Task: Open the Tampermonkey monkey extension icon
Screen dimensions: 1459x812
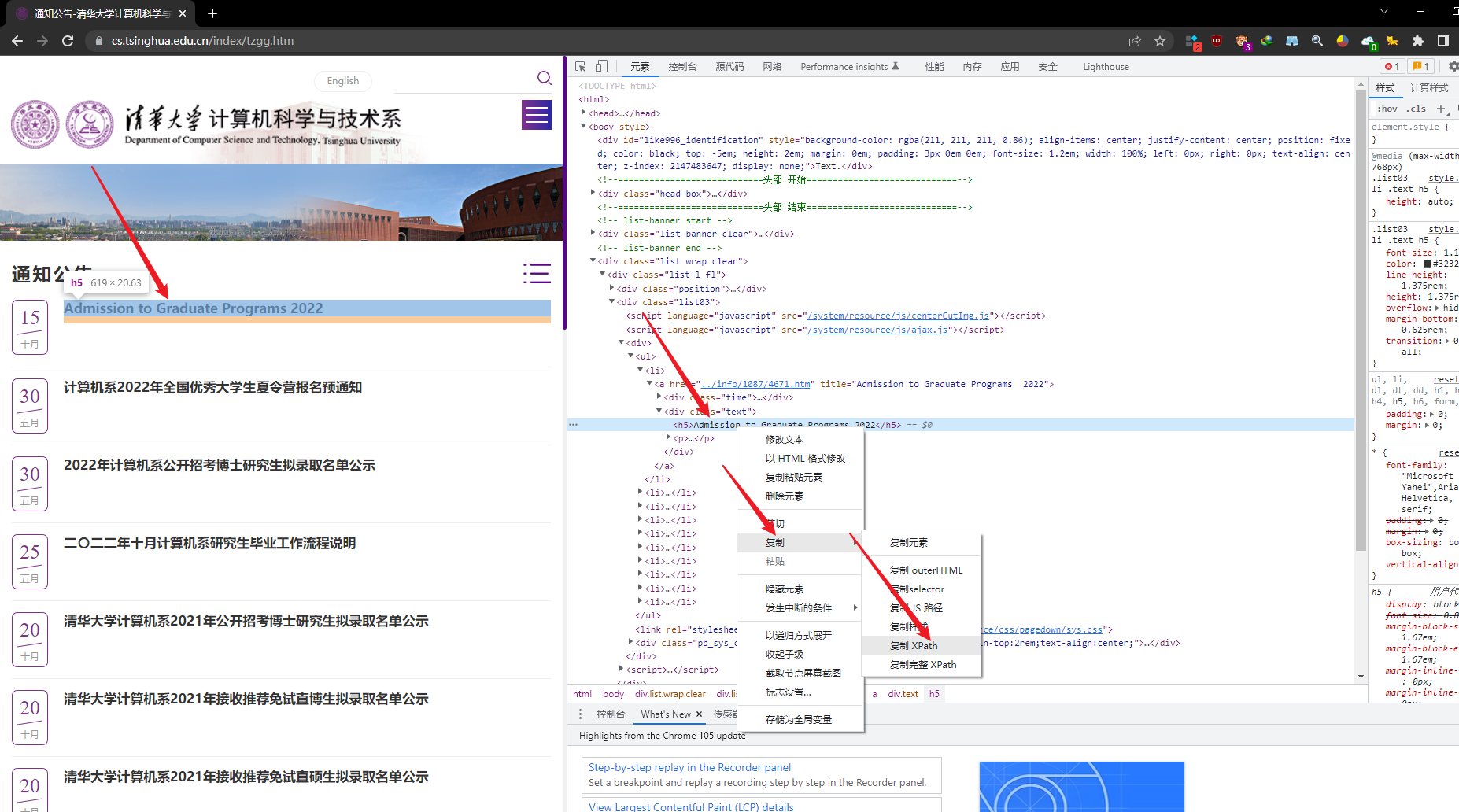Action: click(x=1243, y=42)
